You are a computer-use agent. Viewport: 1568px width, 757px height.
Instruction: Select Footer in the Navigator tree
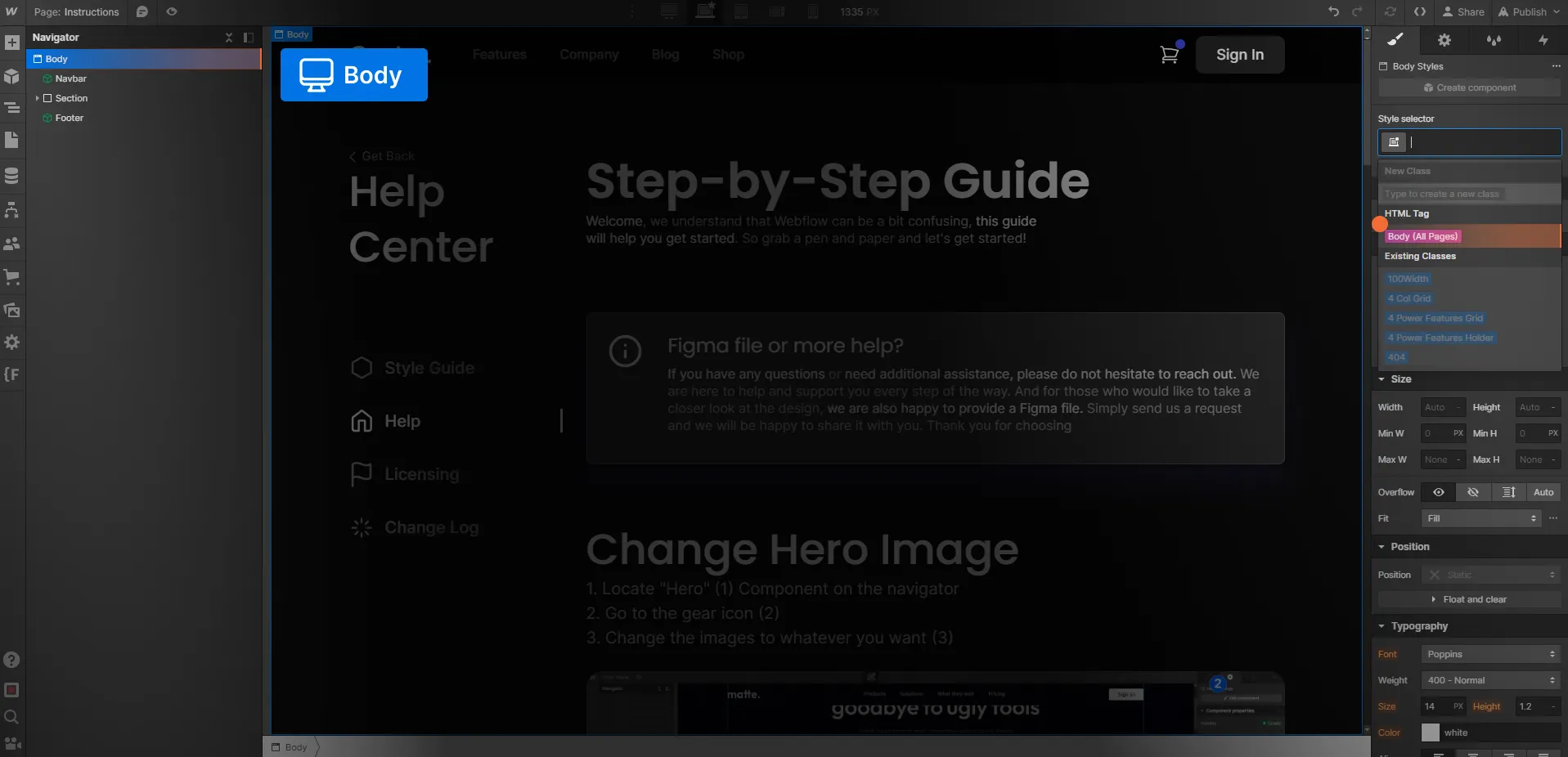[70, 118]
